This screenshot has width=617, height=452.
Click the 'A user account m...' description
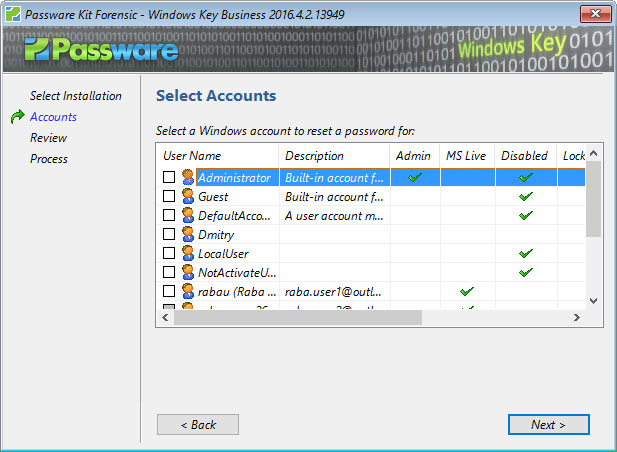click(334, 216)
